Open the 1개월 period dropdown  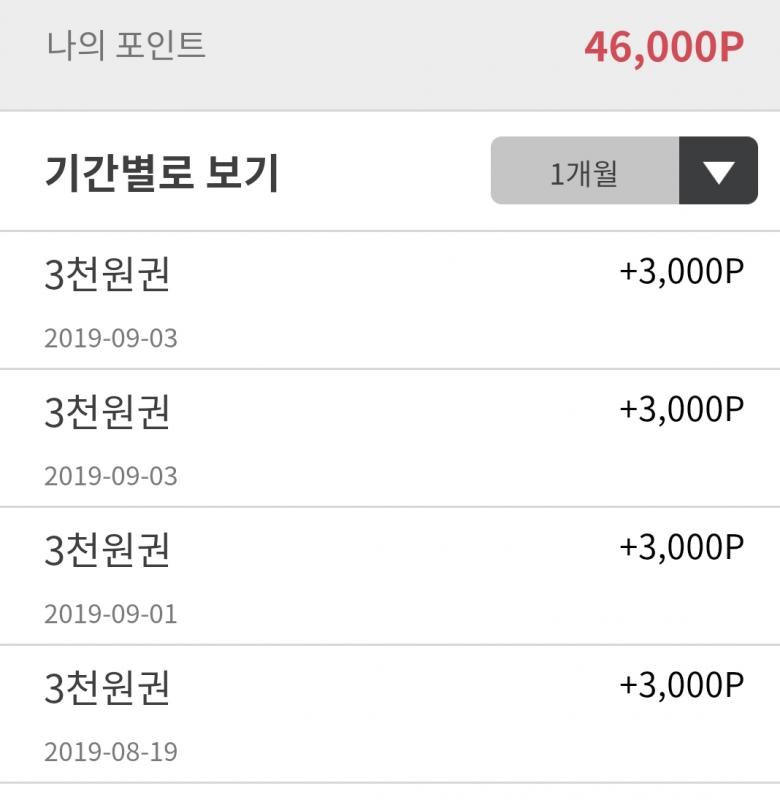585,171
